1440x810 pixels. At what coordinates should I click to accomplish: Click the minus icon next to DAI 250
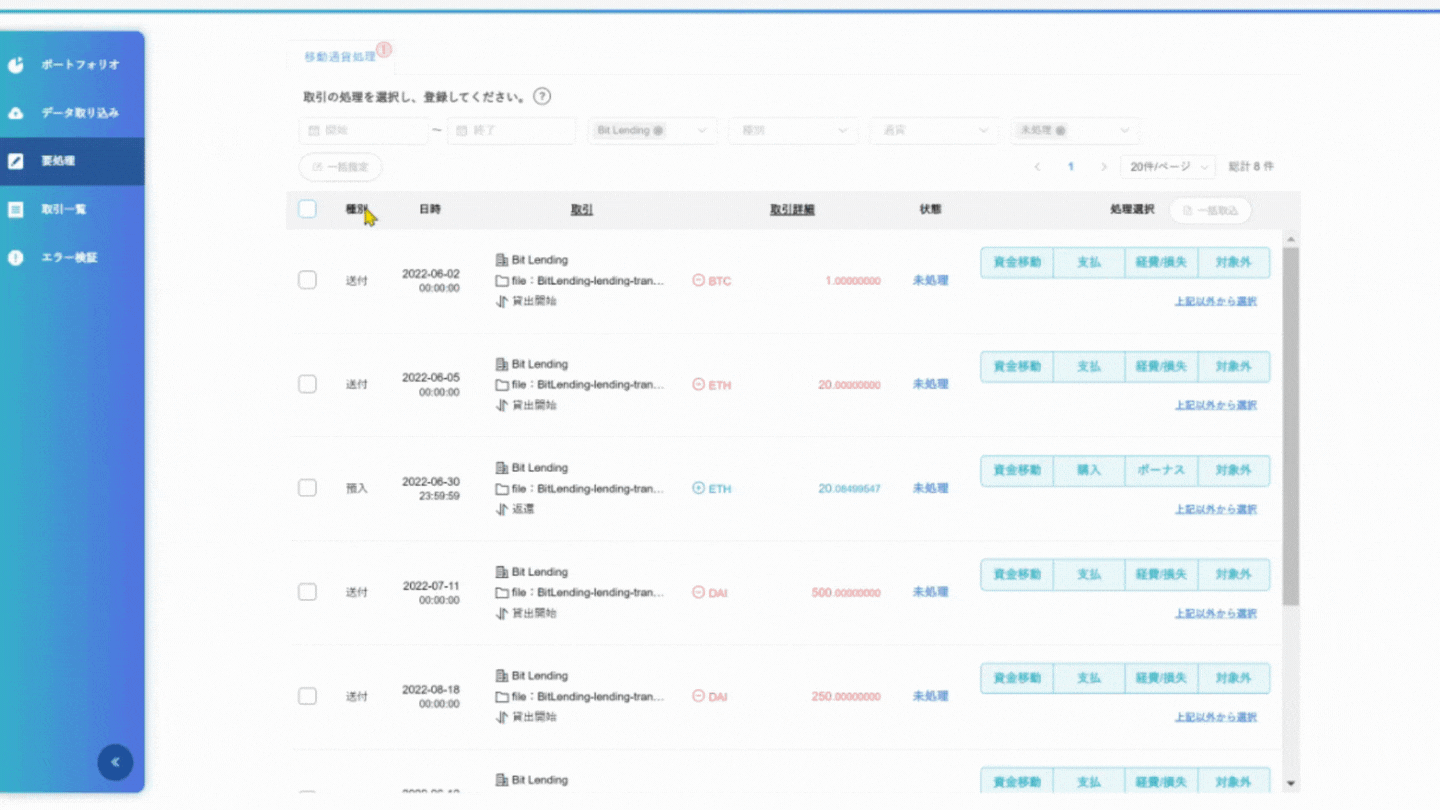pyautogui.click(x=698, y=696)
